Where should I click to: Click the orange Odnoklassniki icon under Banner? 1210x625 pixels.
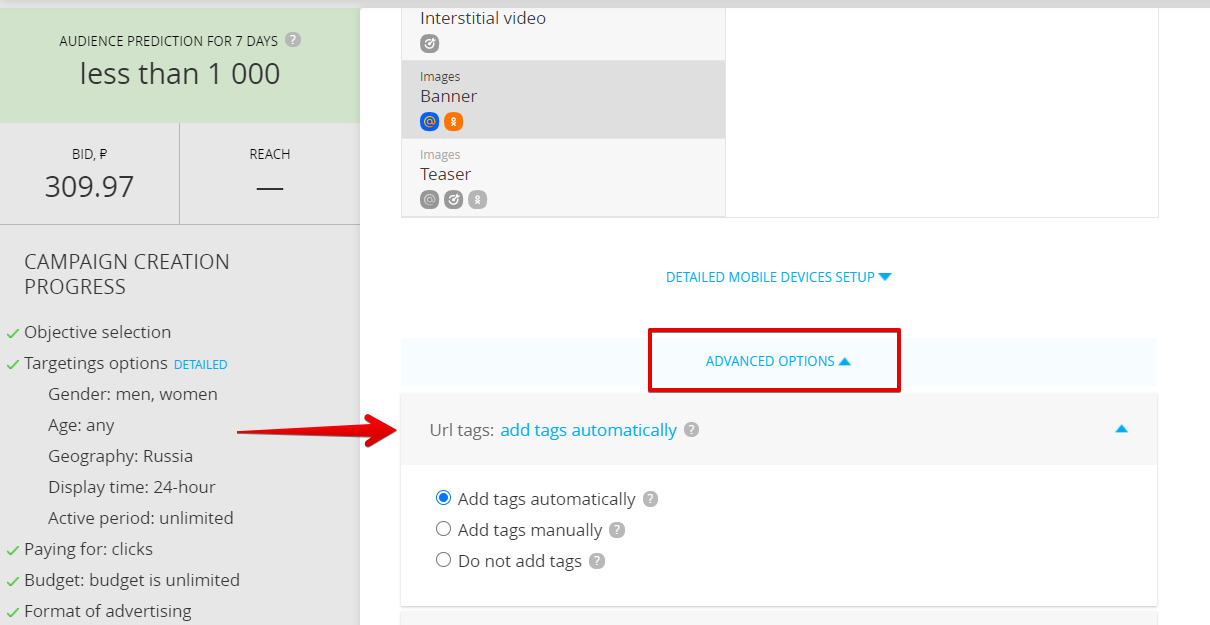[x=454, y=122]
